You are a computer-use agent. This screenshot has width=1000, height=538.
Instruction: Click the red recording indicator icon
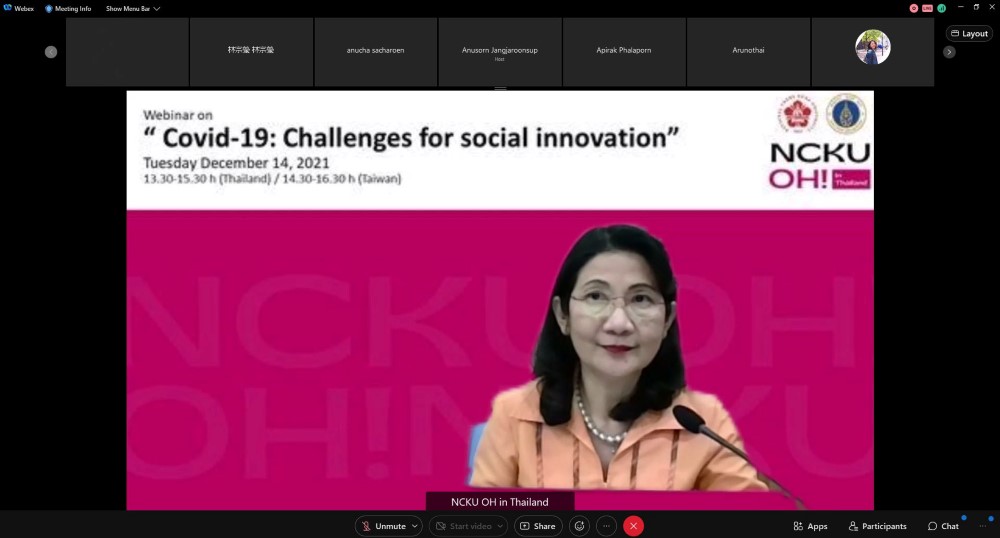(914, 8)
